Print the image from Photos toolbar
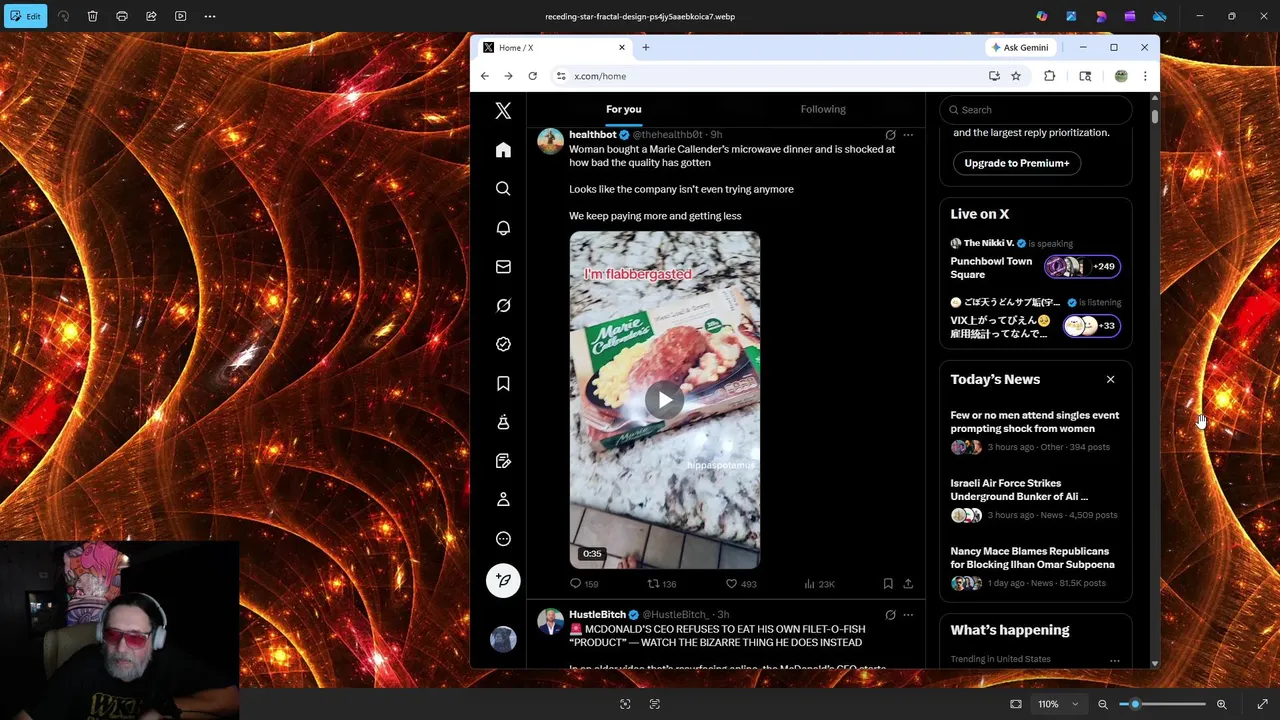This screenshot has width=1280, height=720. click(122, 16)
